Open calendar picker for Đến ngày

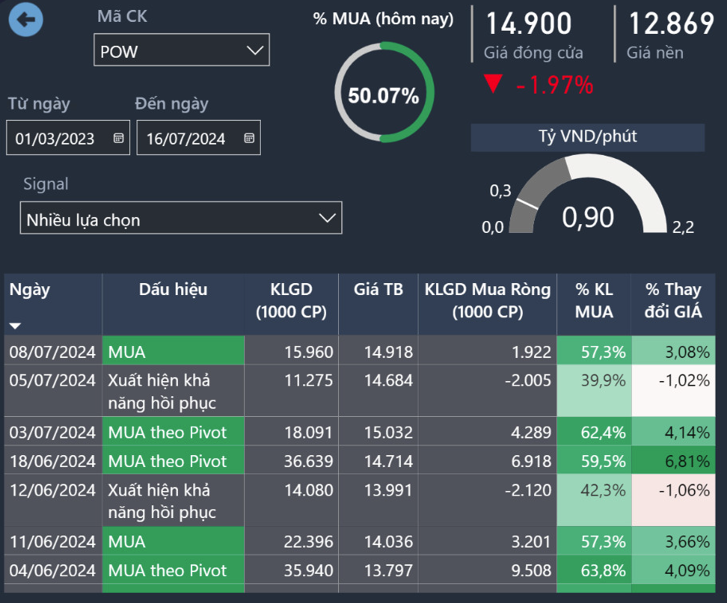click(249, 138)
